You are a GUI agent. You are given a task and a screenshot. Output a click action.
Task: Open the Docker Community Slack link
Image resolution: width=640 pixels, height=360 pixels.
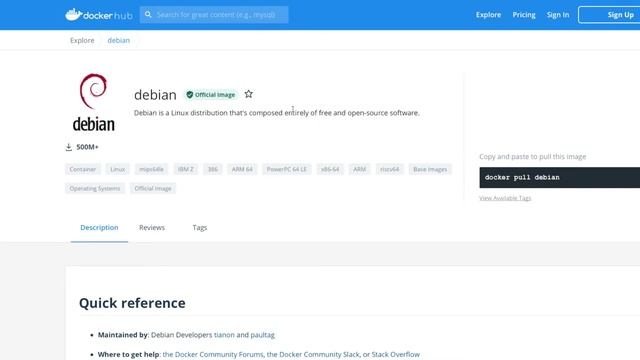pyautogui.click(x=313, y=354)
